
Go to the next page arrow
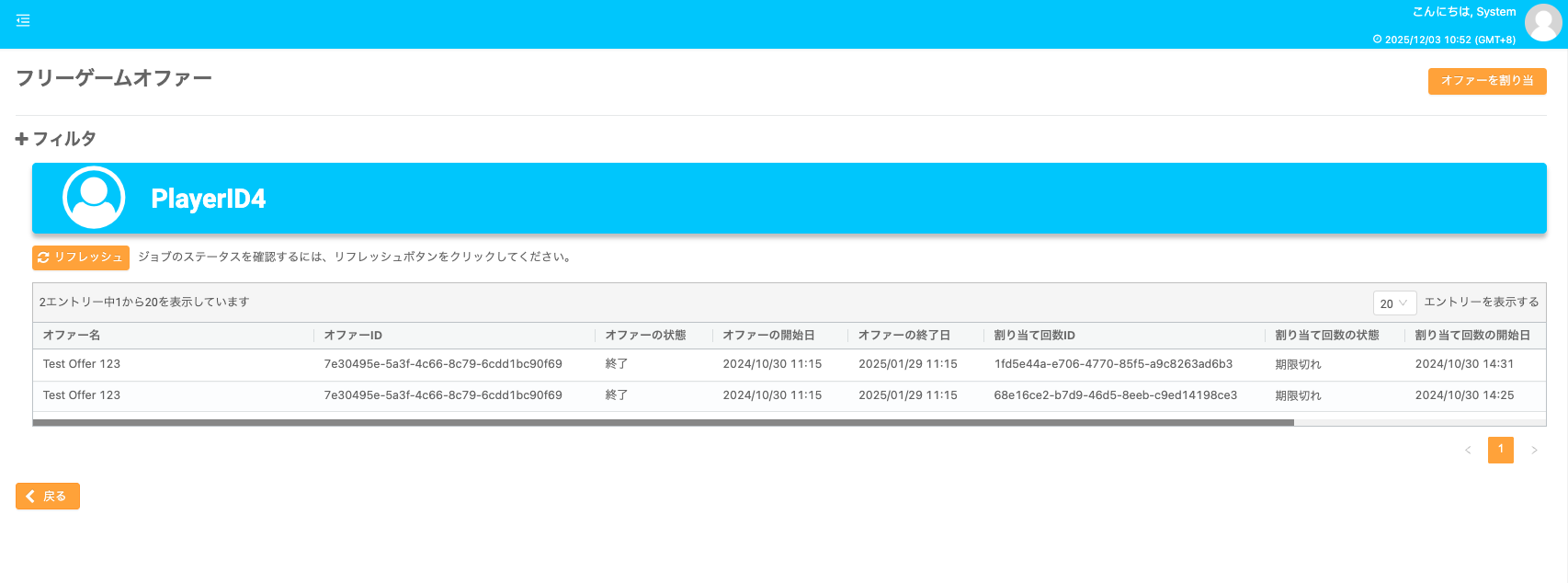click(x=1533, y=450)
